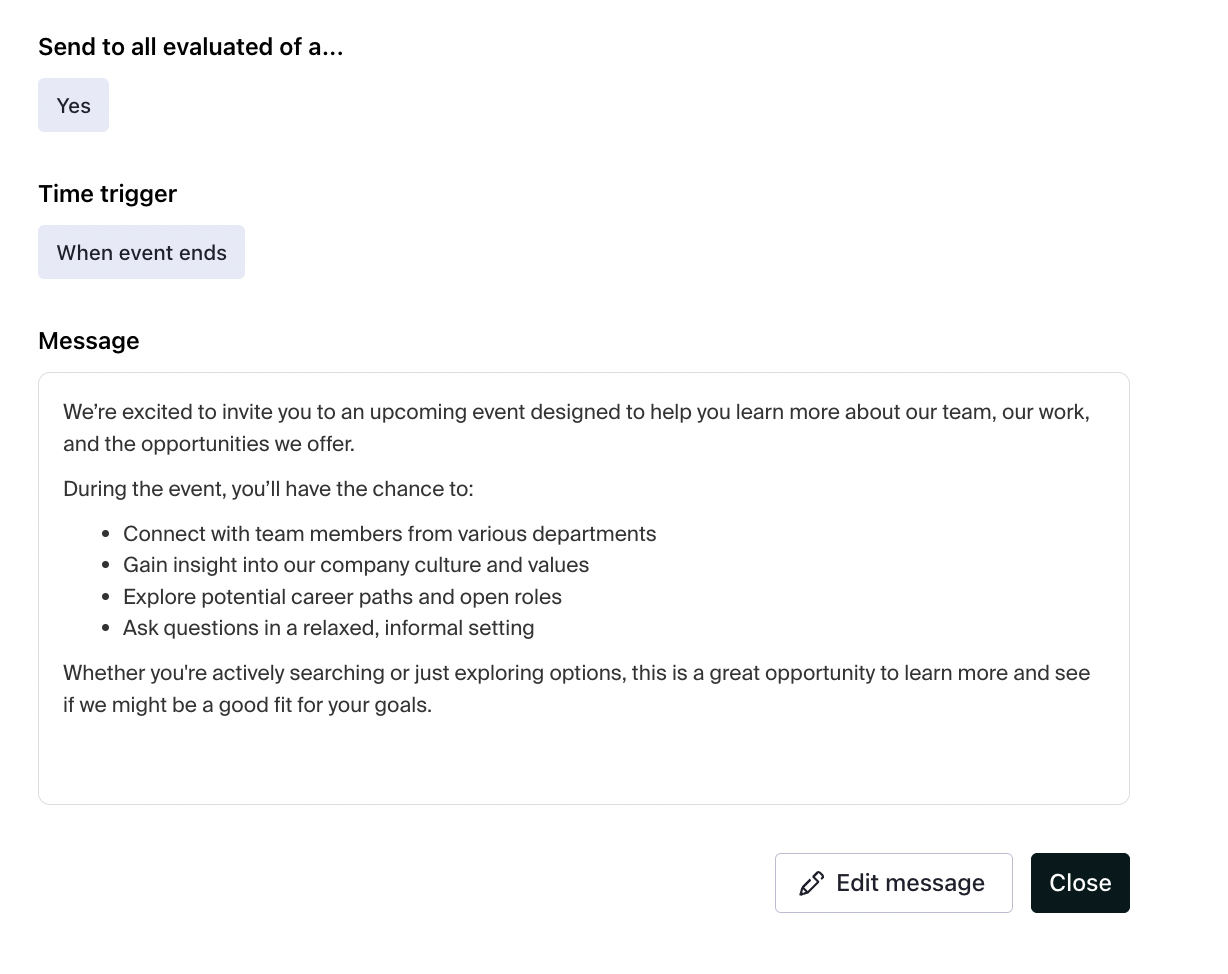Click the We're excited to invite line
Viewport: 1228px width, 974px height.
click(x=576, y=412)
